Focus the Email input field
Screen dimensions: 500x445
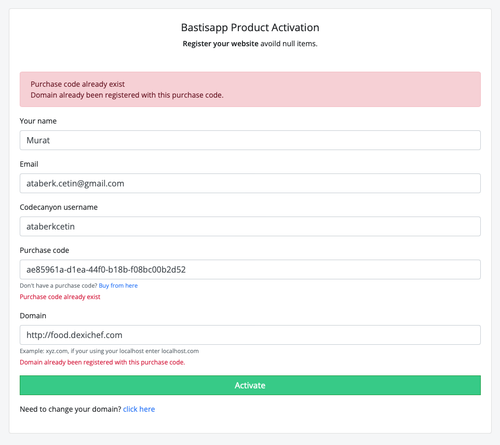pyautogui.click(x=250, y=183)
